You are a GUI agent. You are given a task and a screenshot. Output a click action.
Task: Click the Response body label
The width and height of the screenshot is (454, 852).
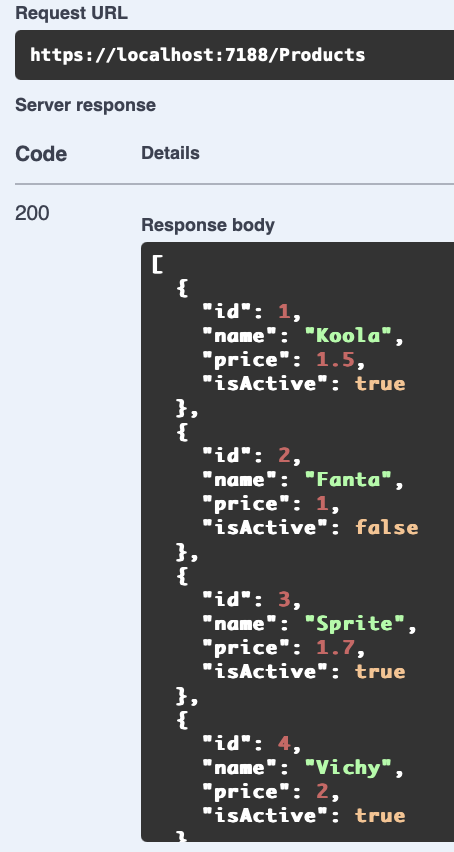(208, 225)
